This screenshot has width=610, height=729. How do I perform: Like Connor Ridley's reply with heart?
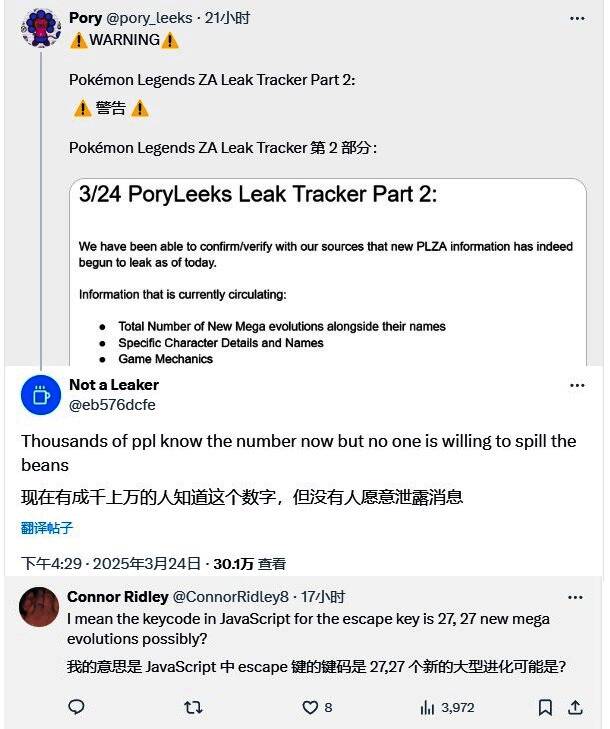[310, 707]
